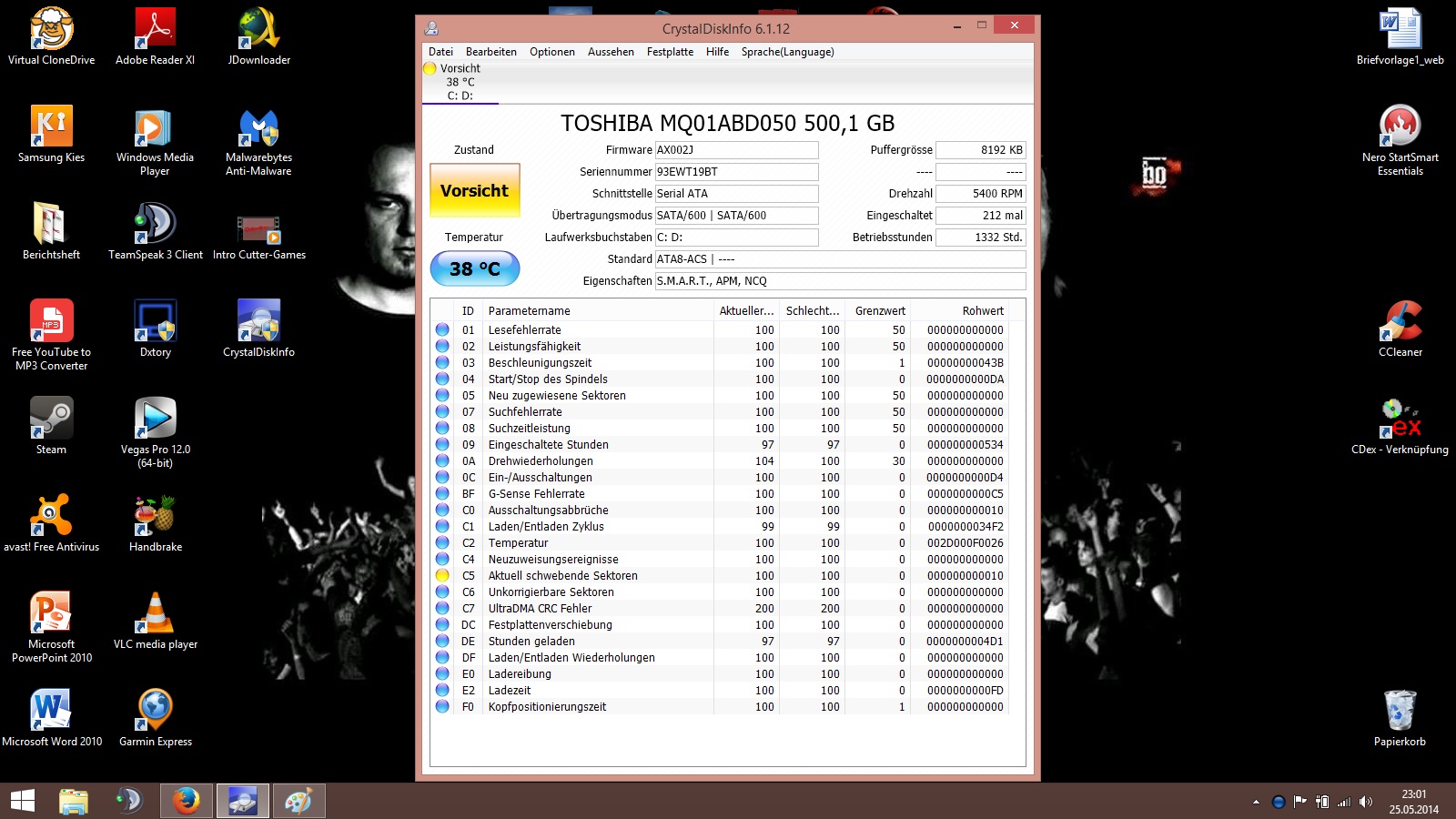Open File Explorer from the taskbar
This screenshot has width=1456, height=819.
pos(74,801)
